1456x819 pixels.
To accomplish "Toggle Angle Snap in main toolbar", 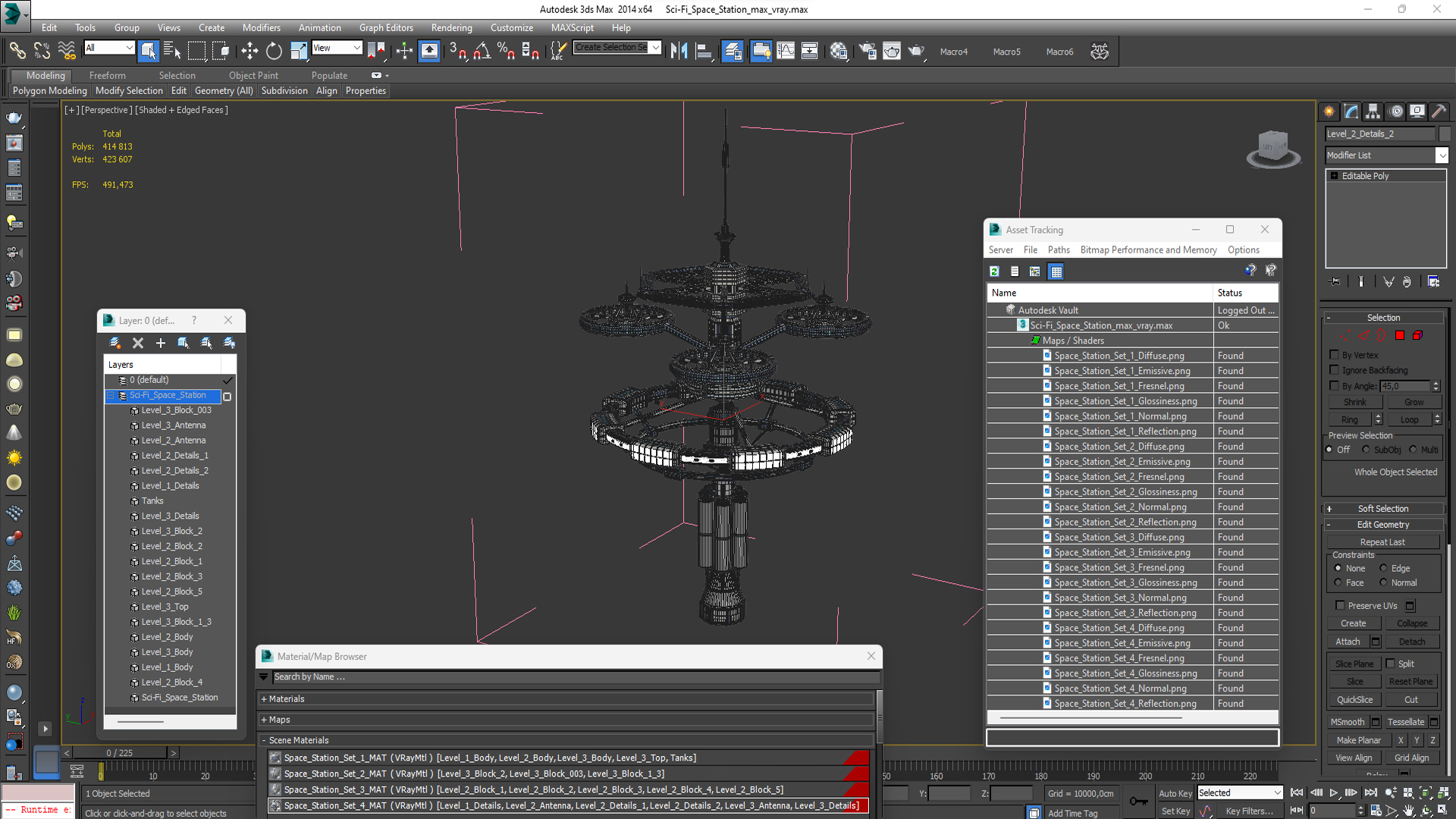I will (482, 51).
